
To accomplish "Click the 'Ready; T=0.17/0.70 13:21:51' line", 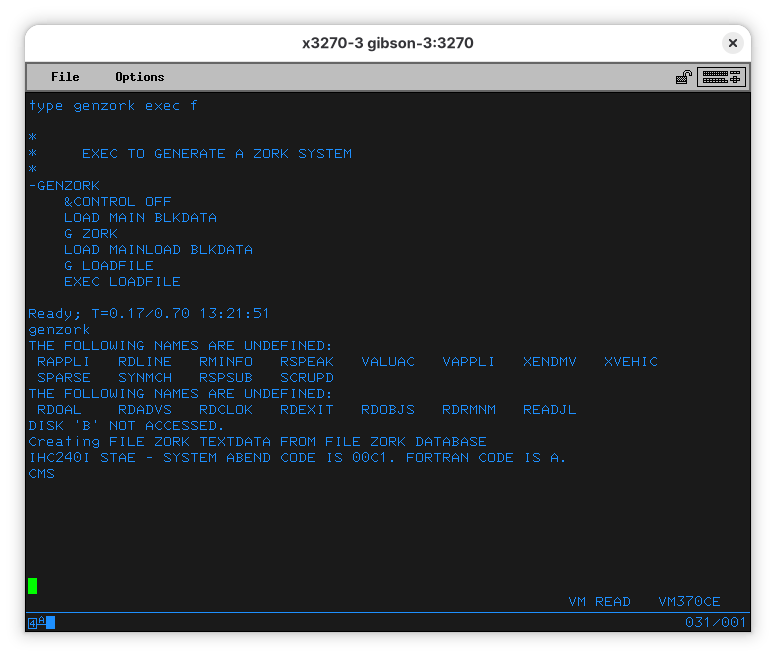I will (x=148, y=314).
